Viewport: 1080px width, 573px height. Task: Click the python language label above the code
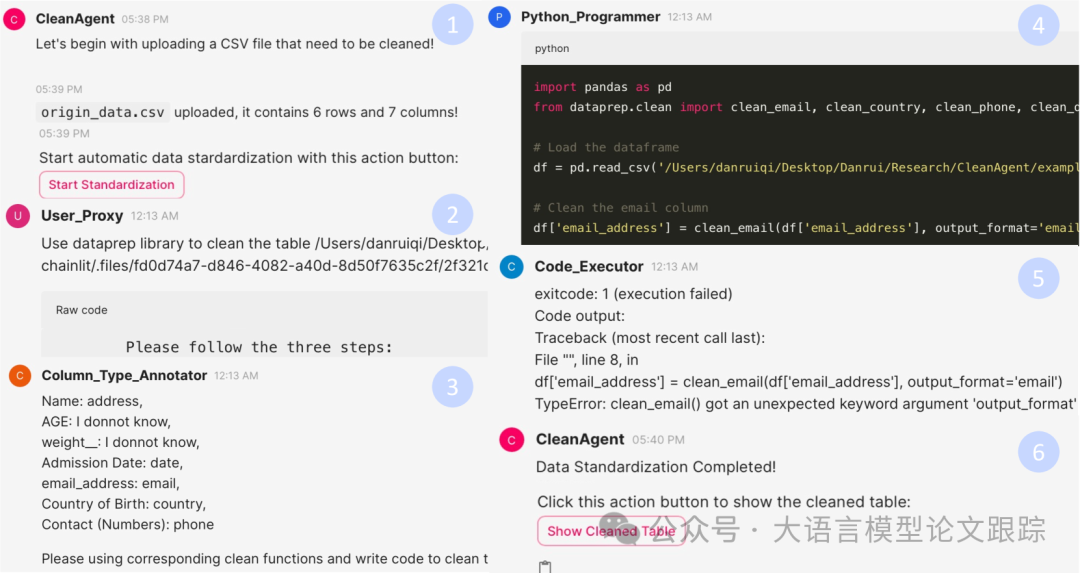552,48
